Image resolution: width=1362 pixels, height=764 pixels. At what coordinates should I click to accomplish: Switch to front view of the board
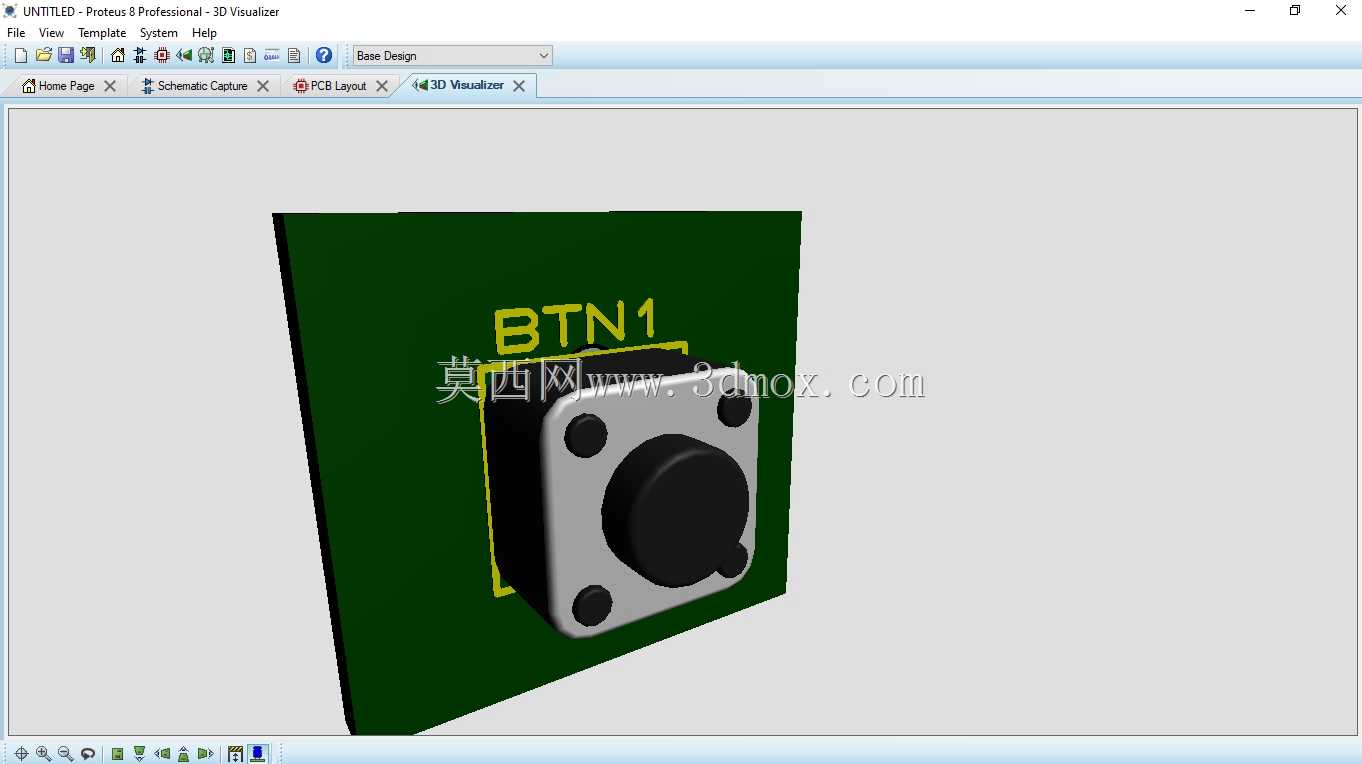140,754
